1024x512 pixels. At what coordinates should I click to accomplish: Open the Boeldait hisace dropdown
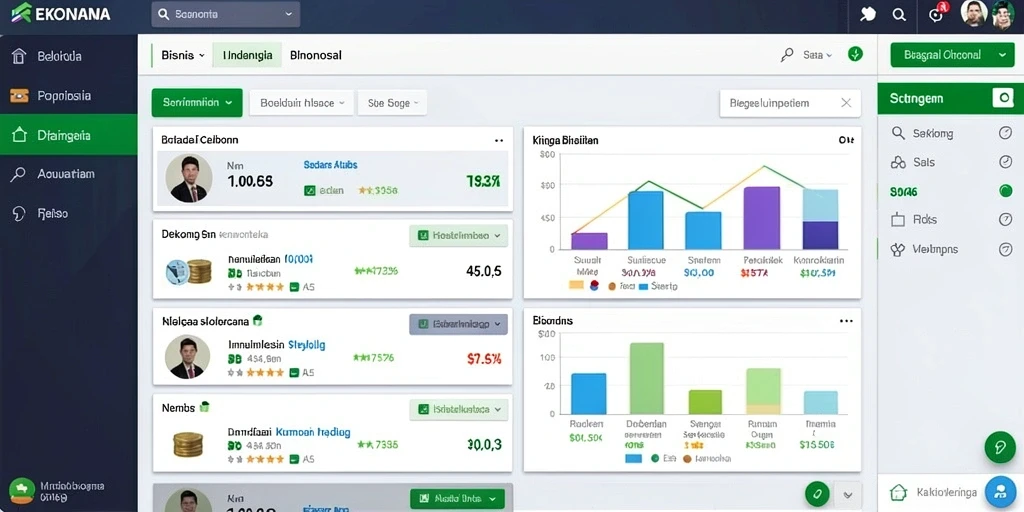[x=302, y=103]
